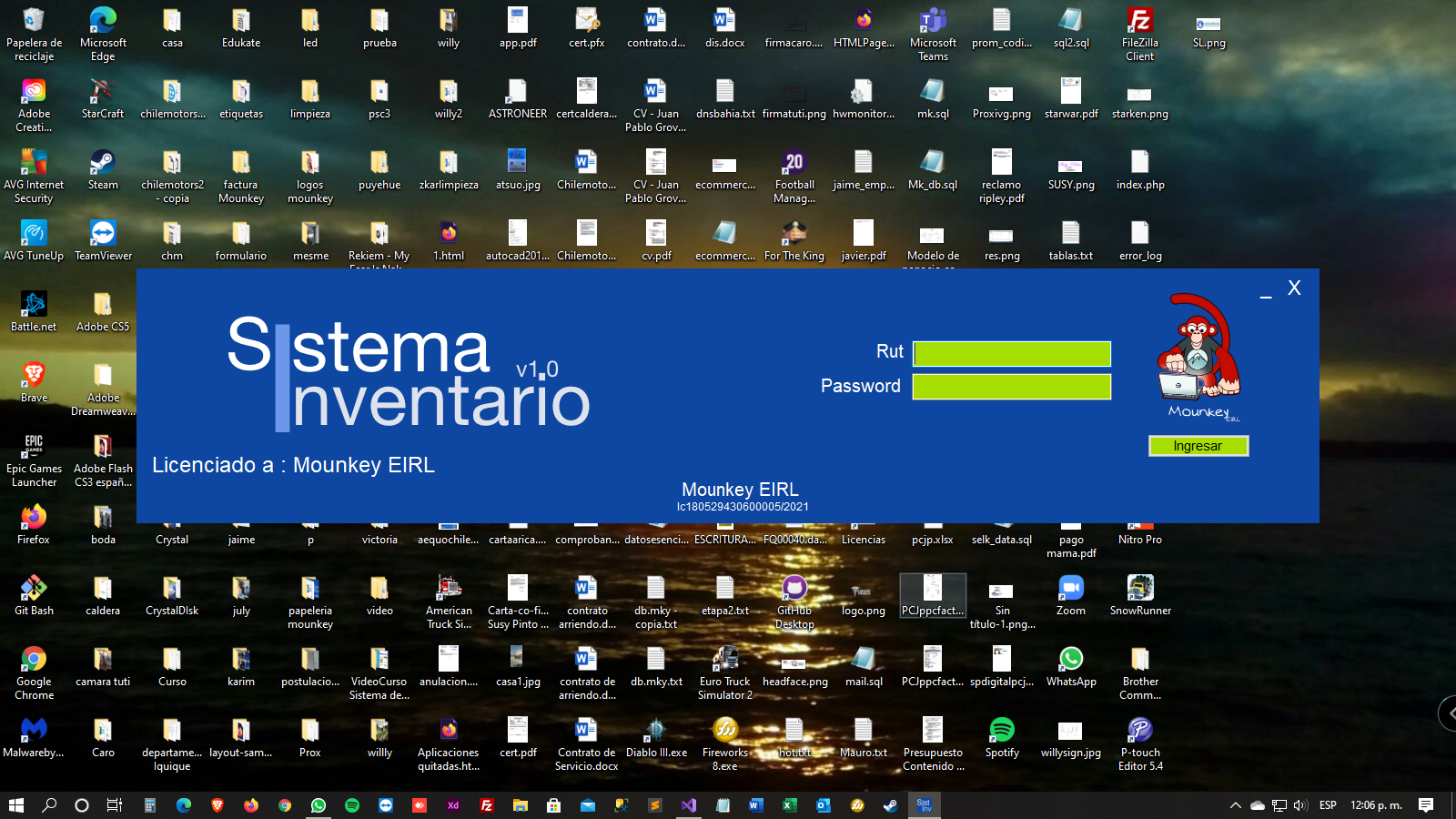Open the Windows Start menu

[x=15, y=805]
